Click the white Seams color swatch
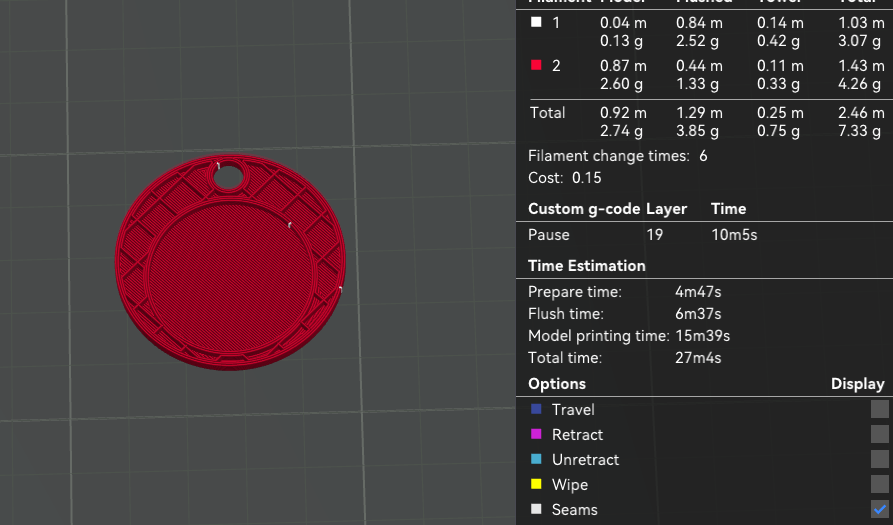893x525 pixels. click(536, 509)
